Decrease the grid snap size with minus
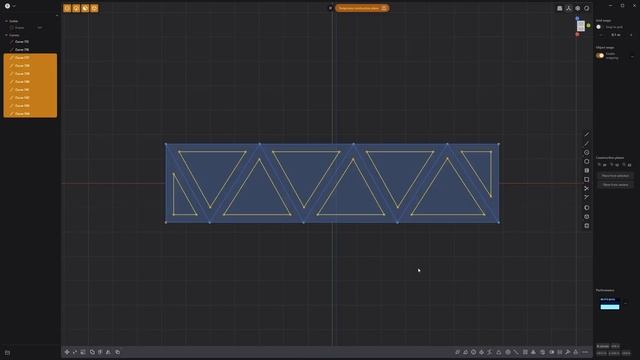640x360 pixels. coord(601,35)
